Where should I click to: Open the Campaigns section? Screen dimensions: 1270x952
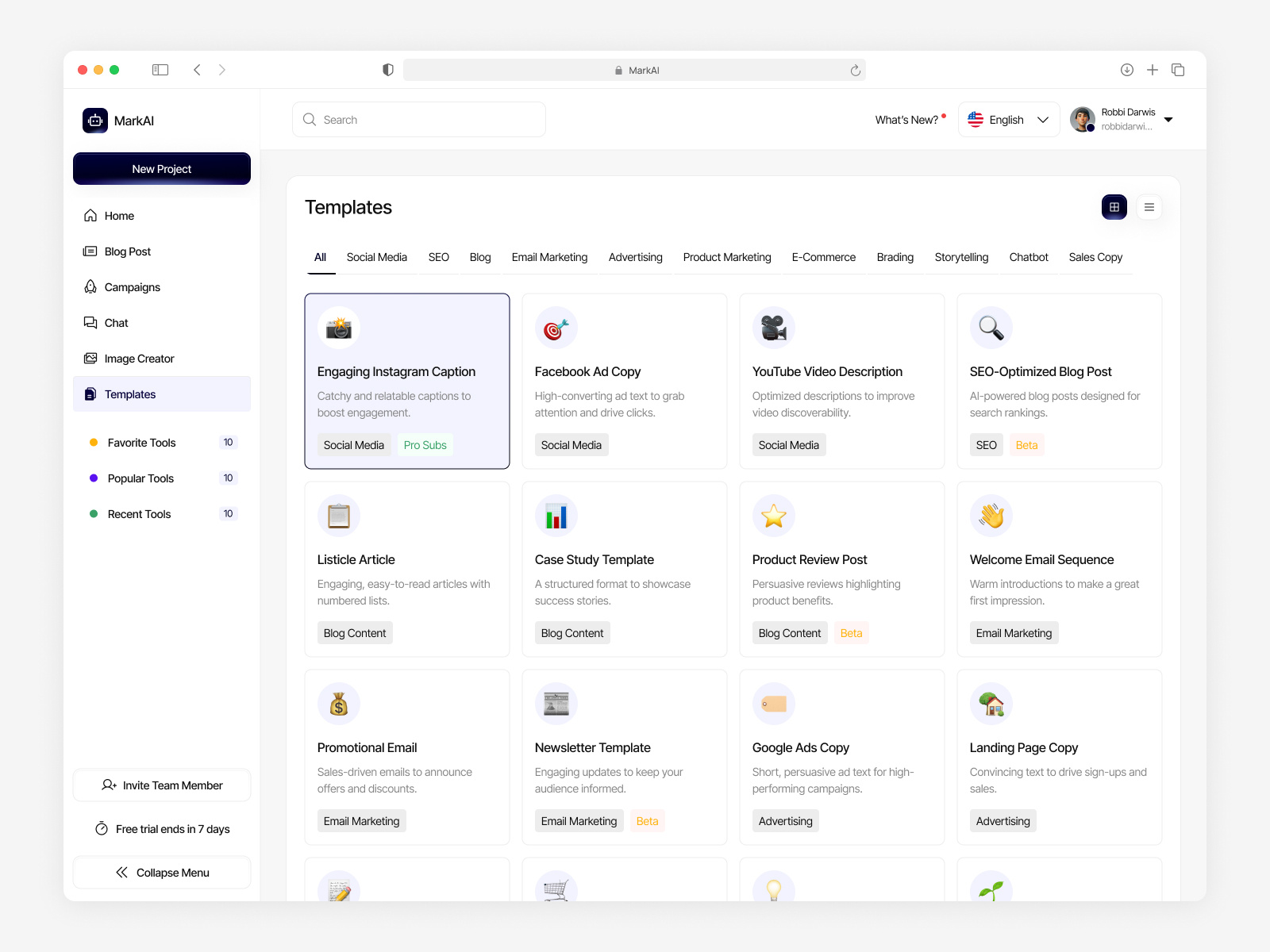132,286
